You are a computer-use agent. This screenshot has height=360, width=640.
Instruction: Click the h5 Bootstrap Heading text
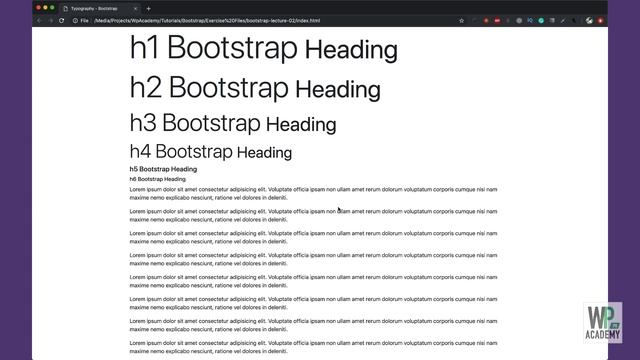click(x=163, y=169)
